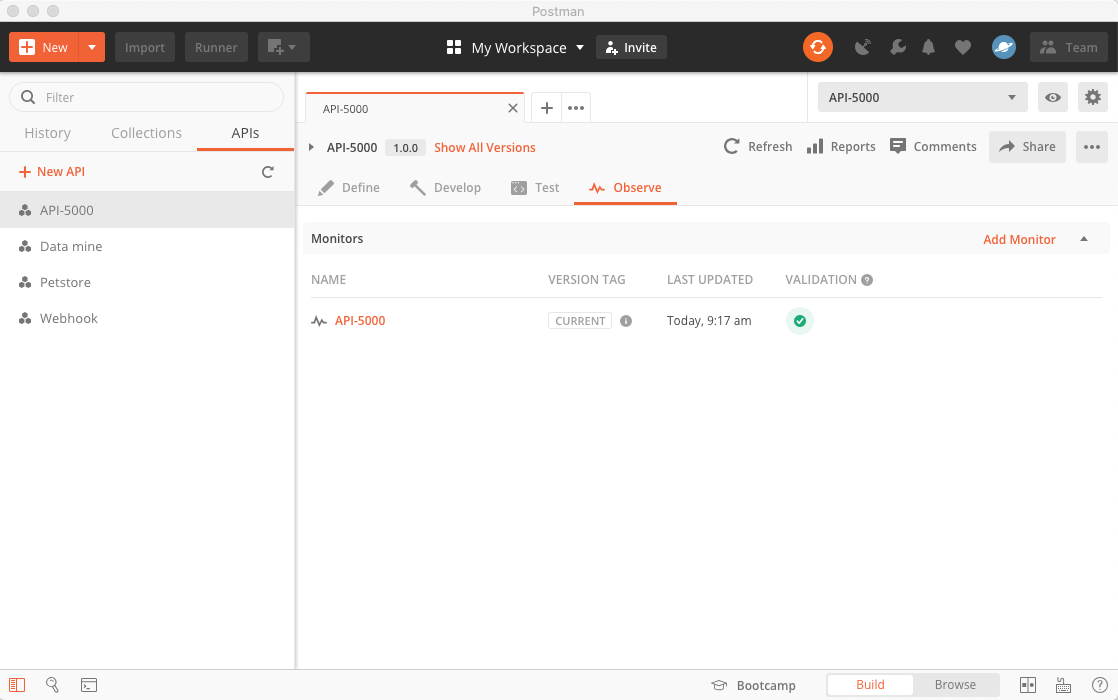Switch to Build mode

870,684
